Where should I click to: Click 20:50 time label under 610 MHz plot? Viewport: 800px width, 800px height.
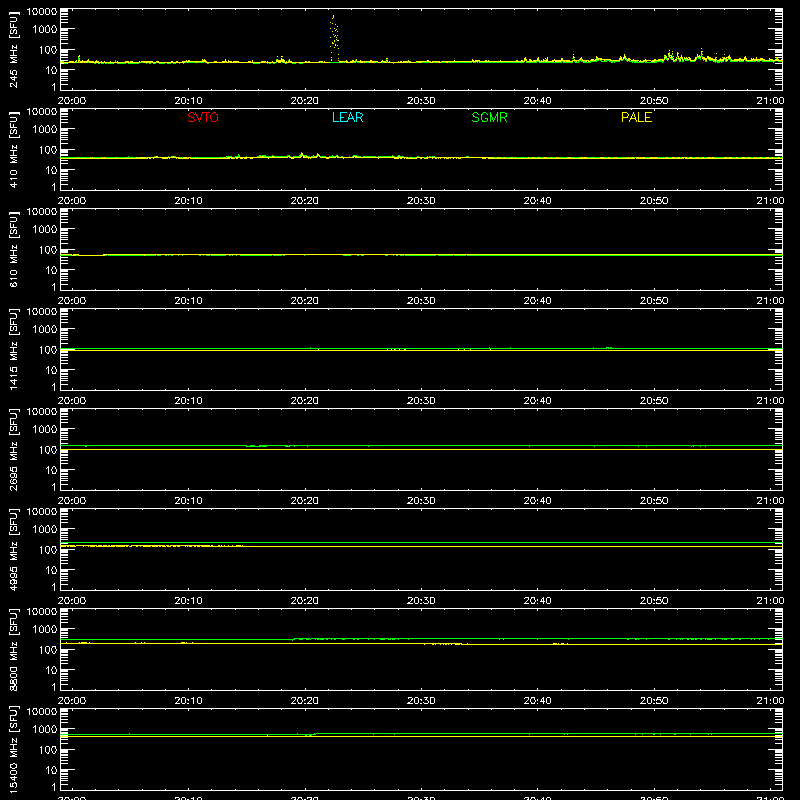654,301
